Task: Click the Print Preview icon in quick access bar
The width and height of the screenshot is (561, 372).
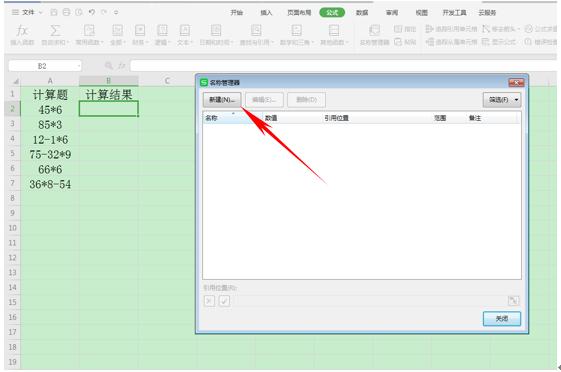Action: click(79, 13)
